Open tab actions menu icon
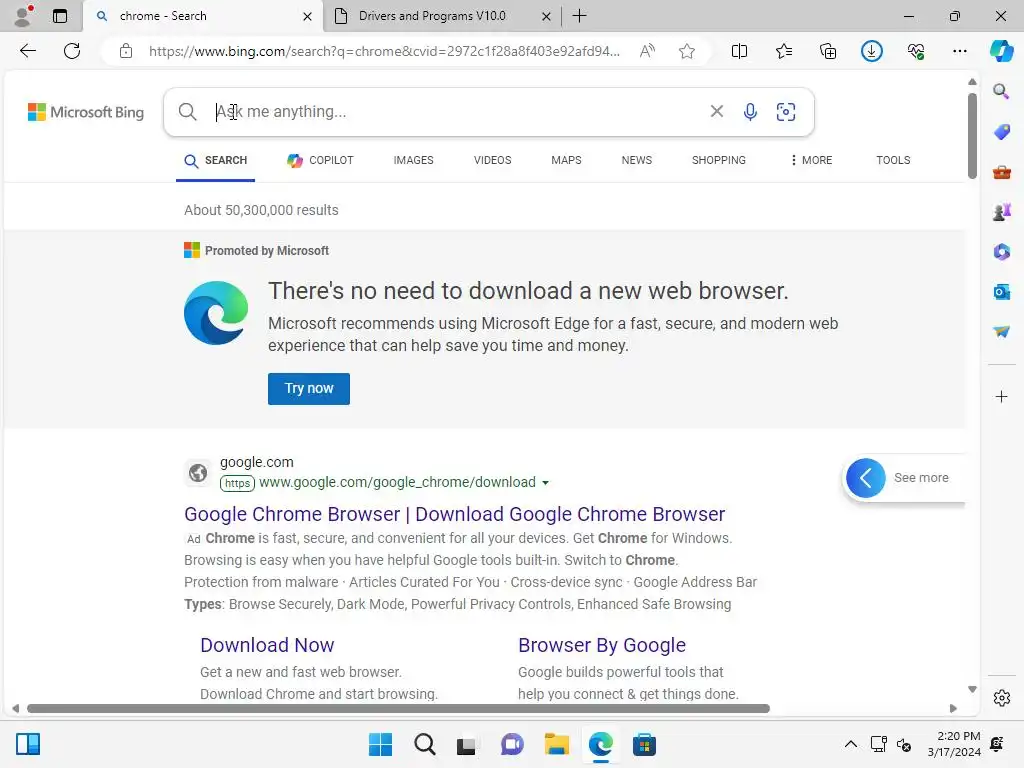 click(60, 16)
